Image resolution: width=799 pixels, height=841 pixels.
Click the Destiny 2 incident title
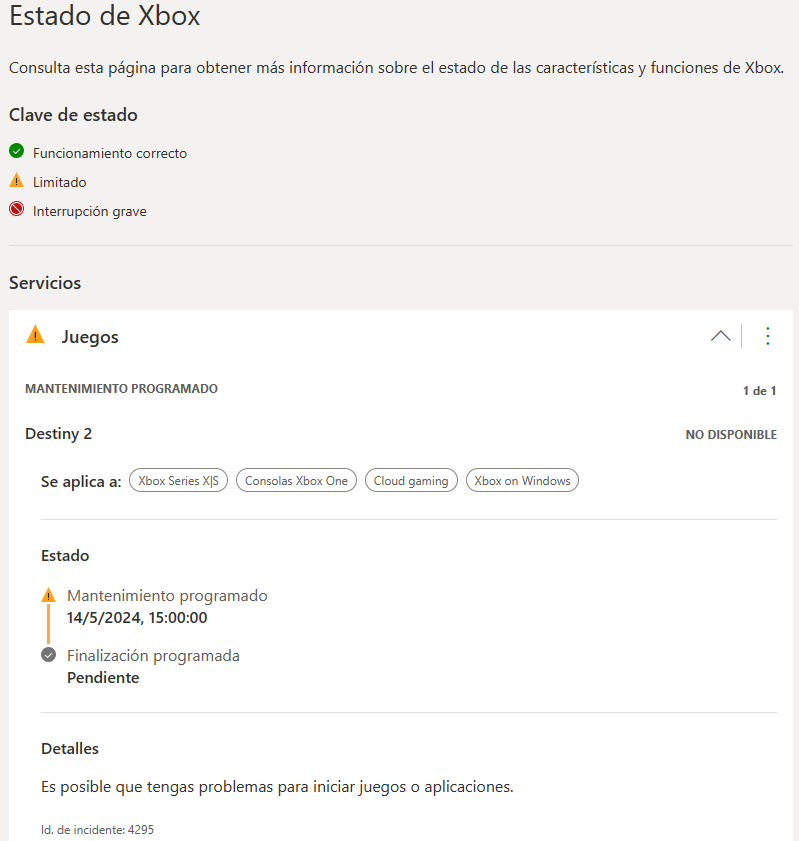[58, 433]
